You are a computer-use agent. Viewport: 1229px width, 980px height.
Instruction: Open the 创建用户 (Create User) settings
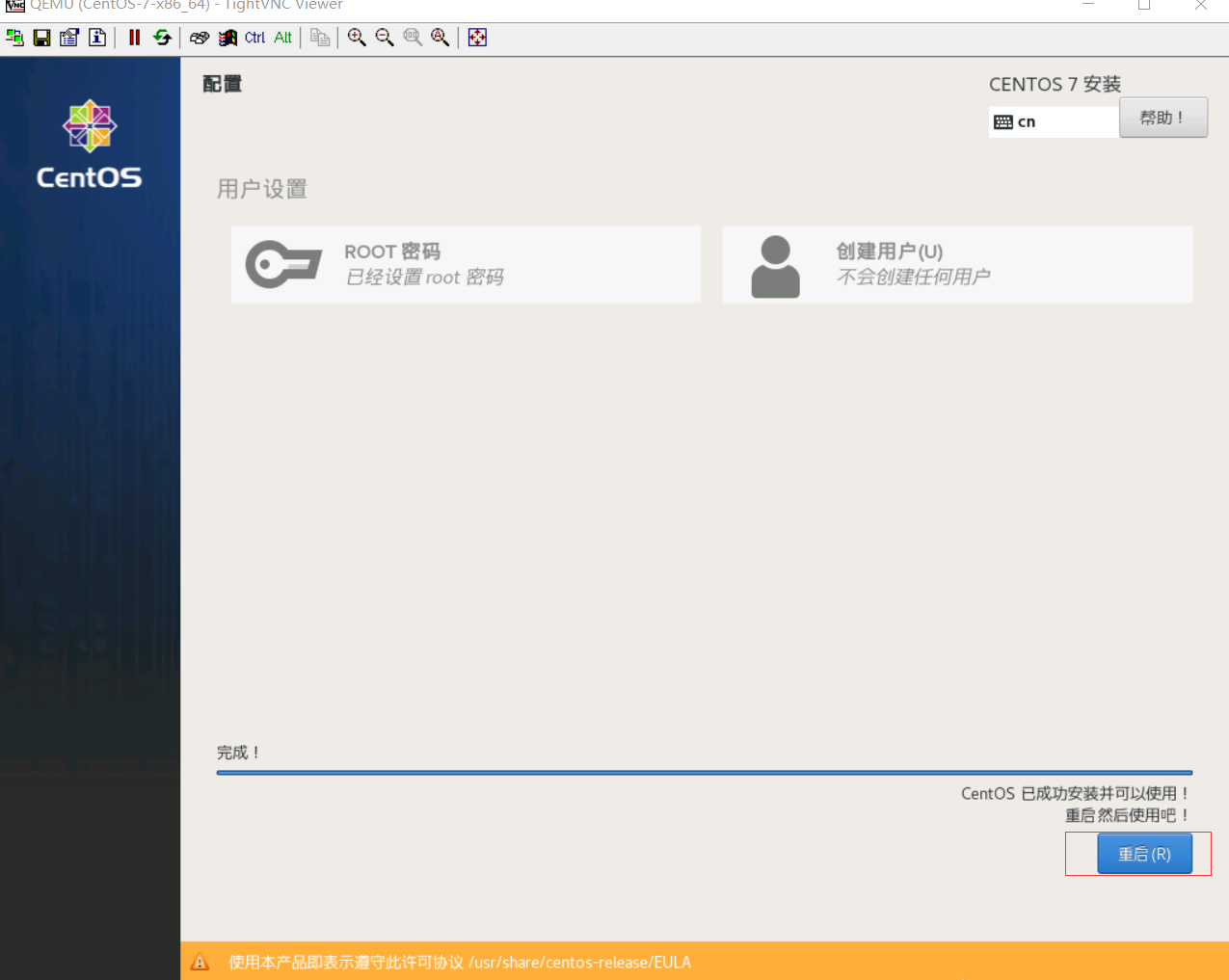[x=956, y=264]
